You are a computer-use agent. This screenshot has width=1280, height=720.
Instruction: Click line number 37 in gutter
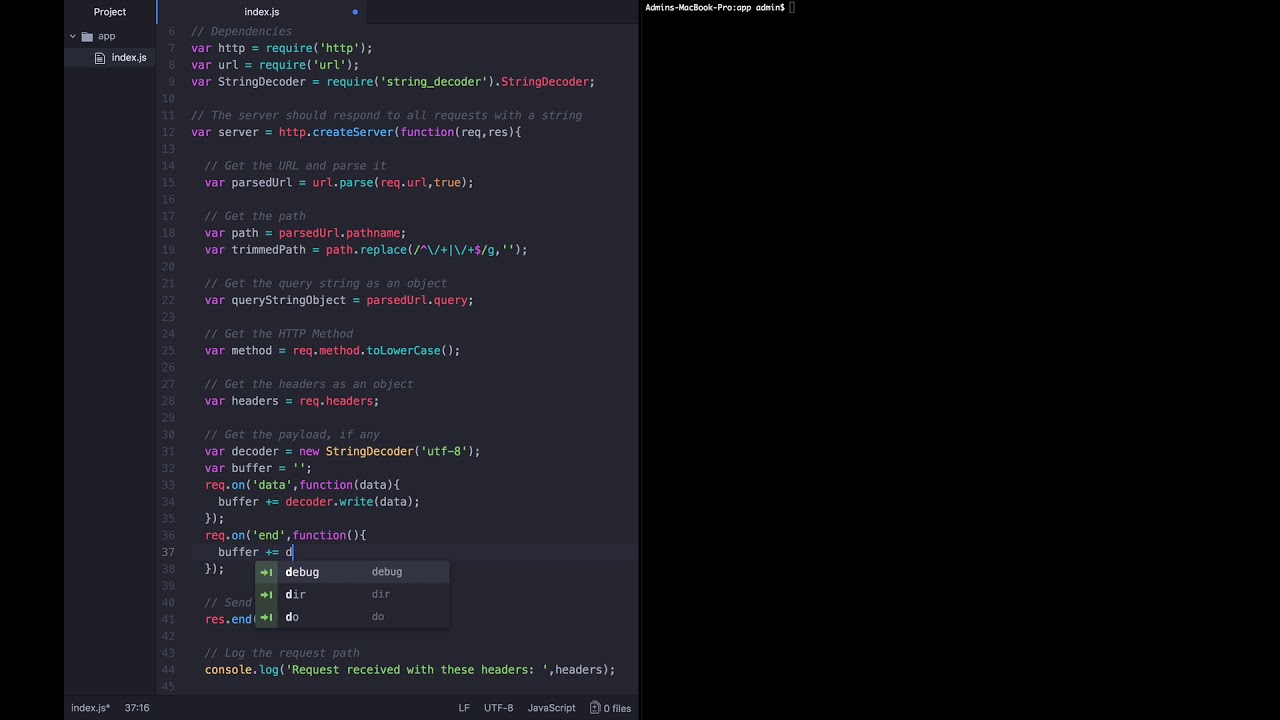point(169,552)
